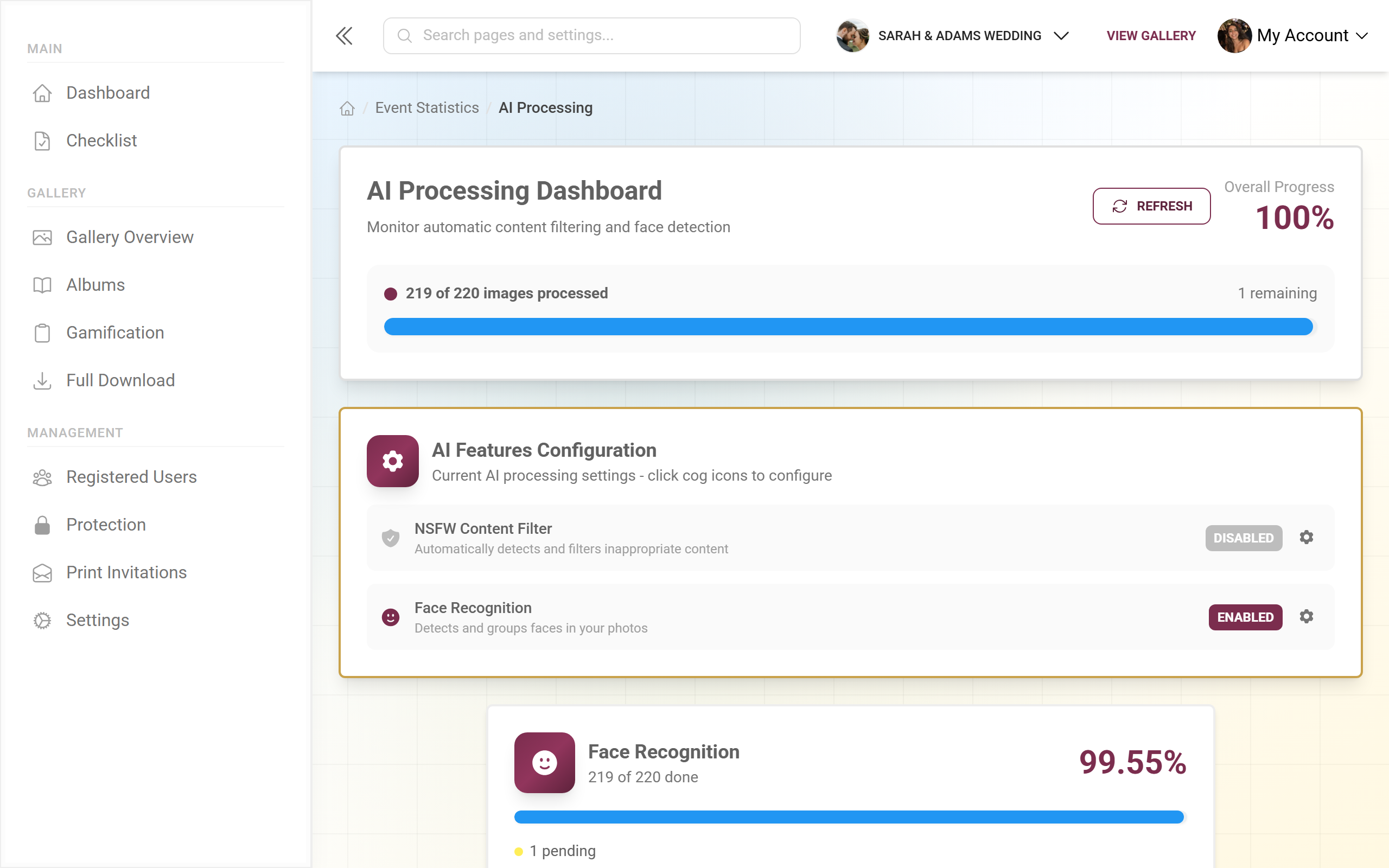Image resolution: width=1389 pixels, height=868 pixels.
Task: Click the '1 pending' status text
Action: tap(563, 851)
